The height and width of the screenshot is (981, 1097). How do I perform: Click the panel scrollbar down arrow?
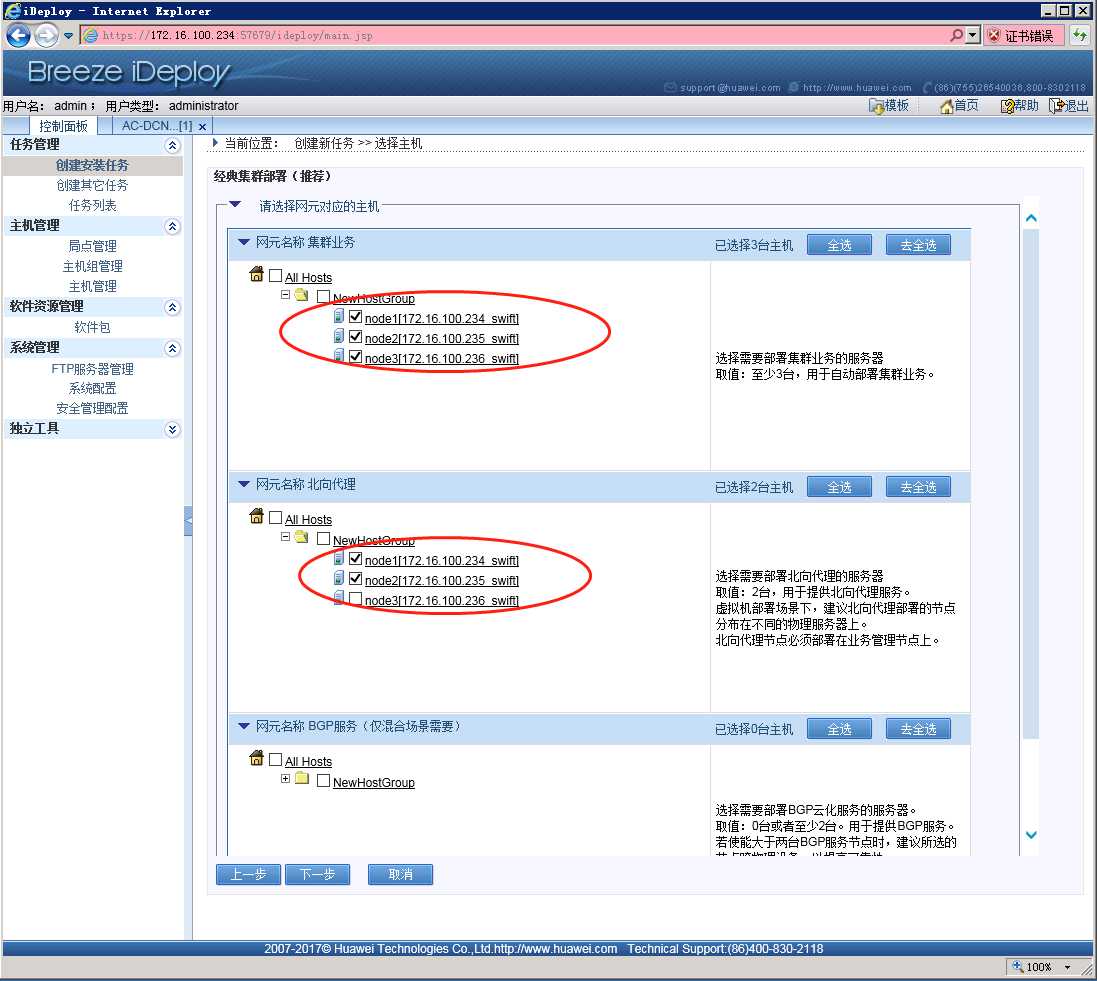click(x=1031, y=835)
